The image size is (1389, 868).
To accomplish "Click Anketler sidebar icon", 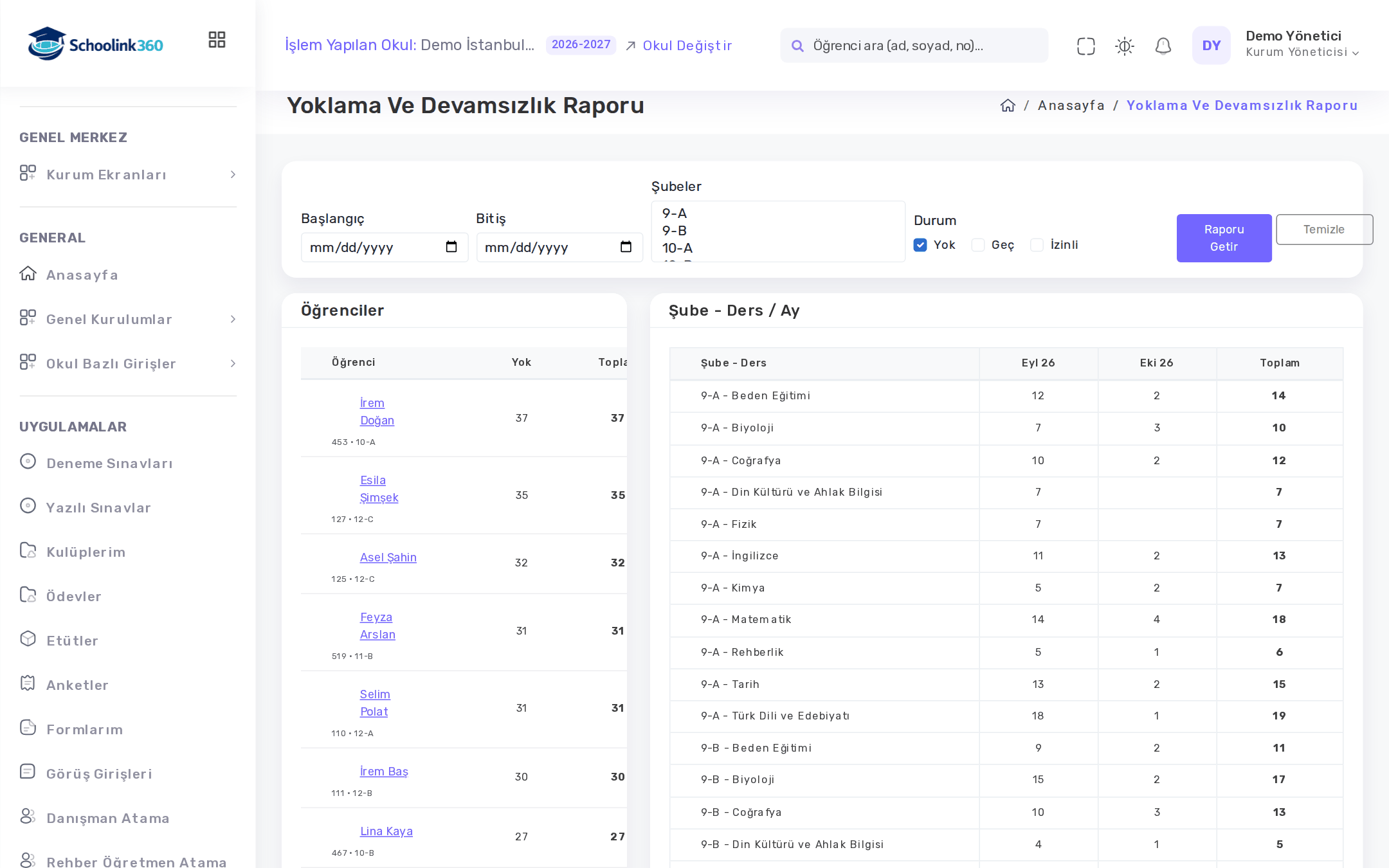I will pos(28,683).
